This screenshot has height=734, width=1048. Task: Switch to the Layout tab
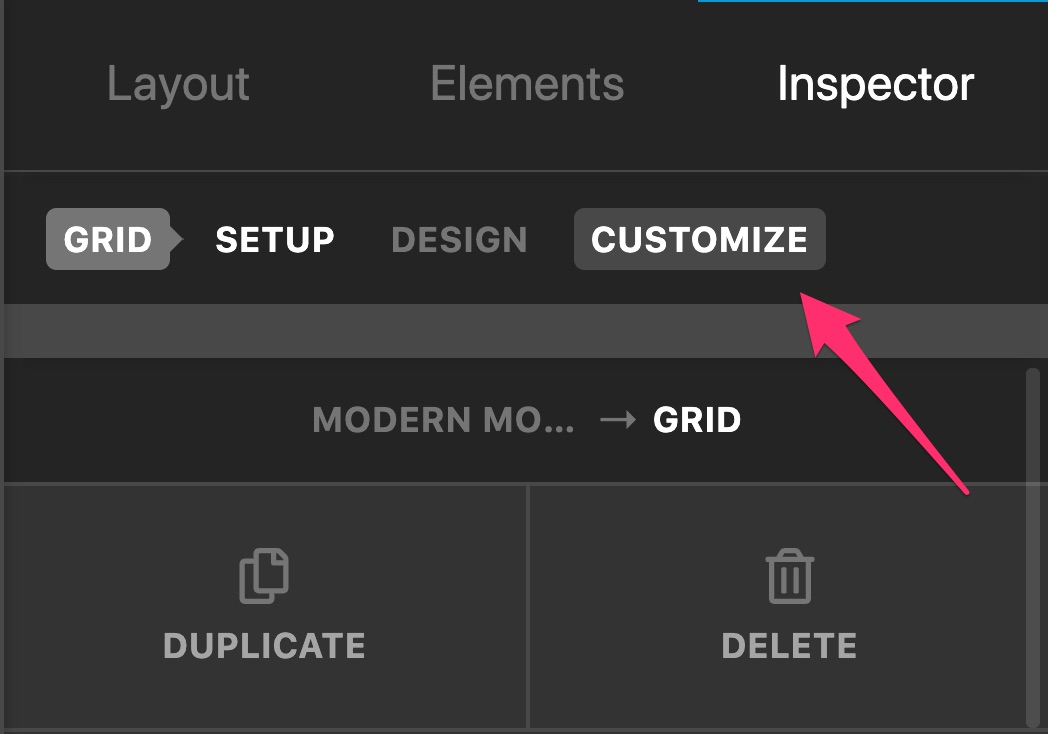point(178,84)
